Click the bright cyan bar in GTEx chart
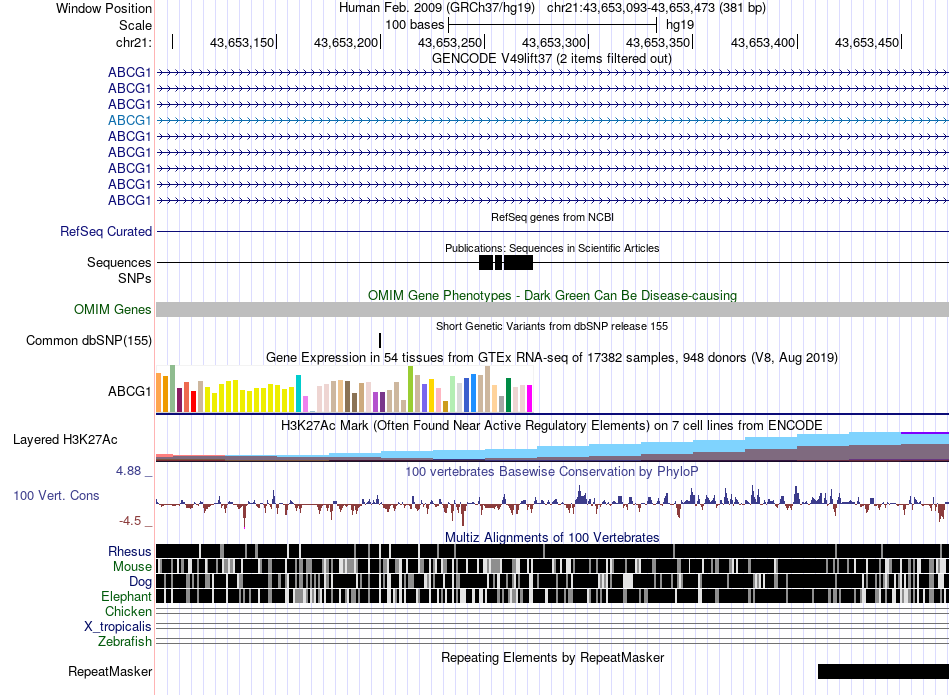The width and height of the screenshot is (950, 695). [298, 394]
